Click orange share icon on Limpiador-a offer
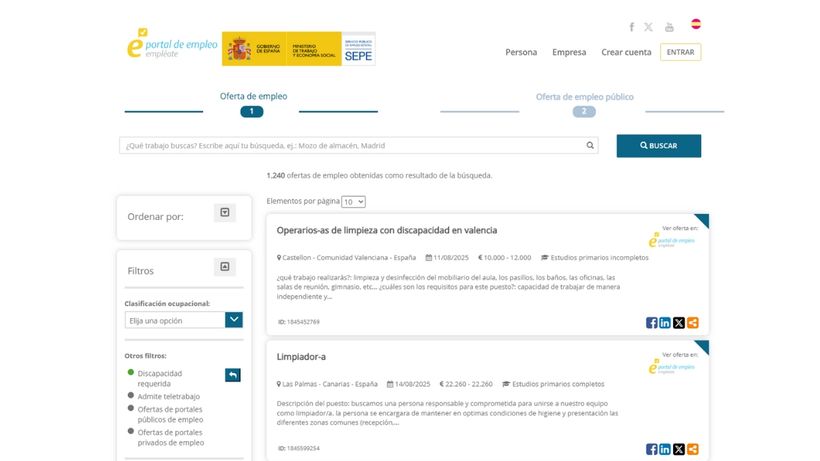Image resolution: width=820 pixels, height=461 pixels. [x=693, y=449]
